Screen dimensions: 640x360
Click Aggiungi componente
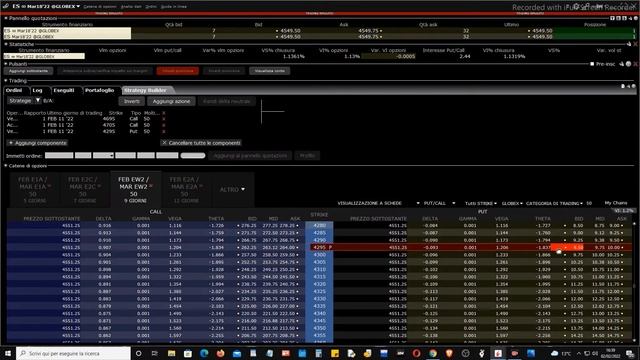38,143
